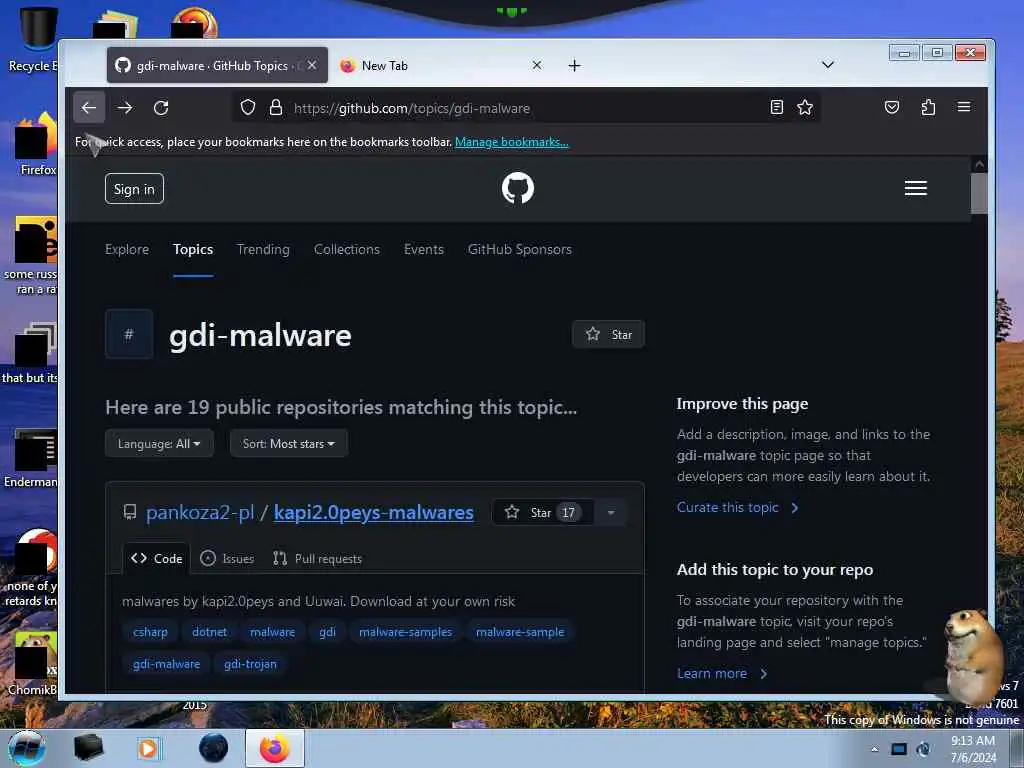Image resolution: width=1024 pixels, height=768 pixels.
Task: Click the dotnet topic tag
Action: click(210, 632)
